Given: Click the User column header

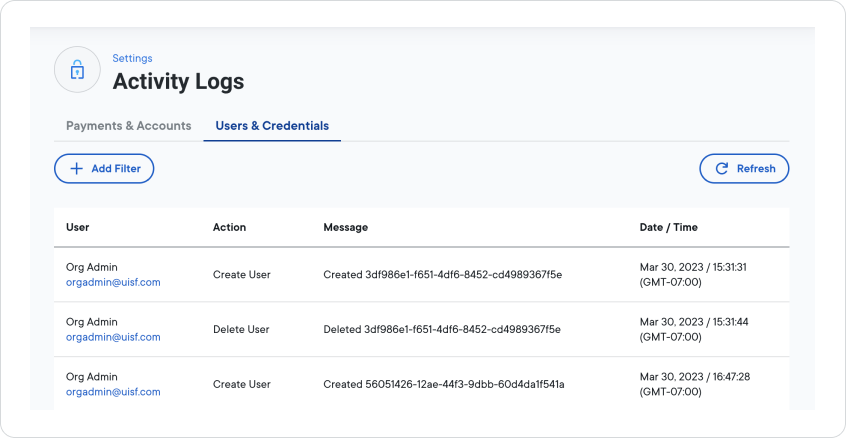Looking at the screenshot, I should click(78, 227).
